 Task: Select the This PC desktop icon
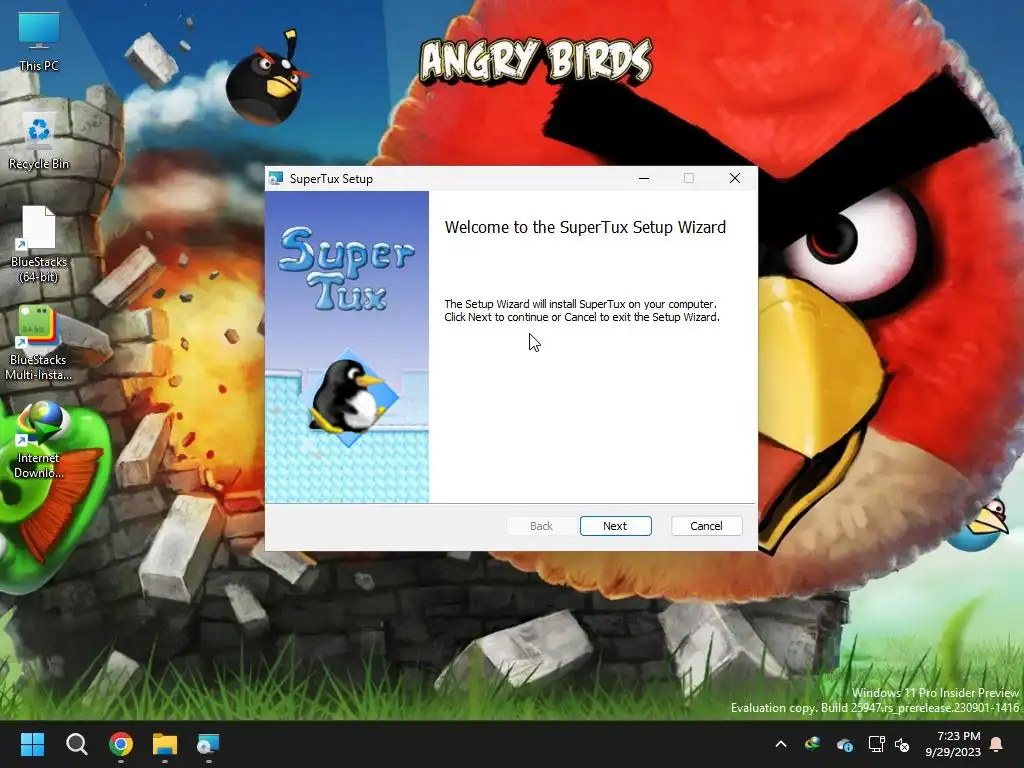tap(39, 42)
